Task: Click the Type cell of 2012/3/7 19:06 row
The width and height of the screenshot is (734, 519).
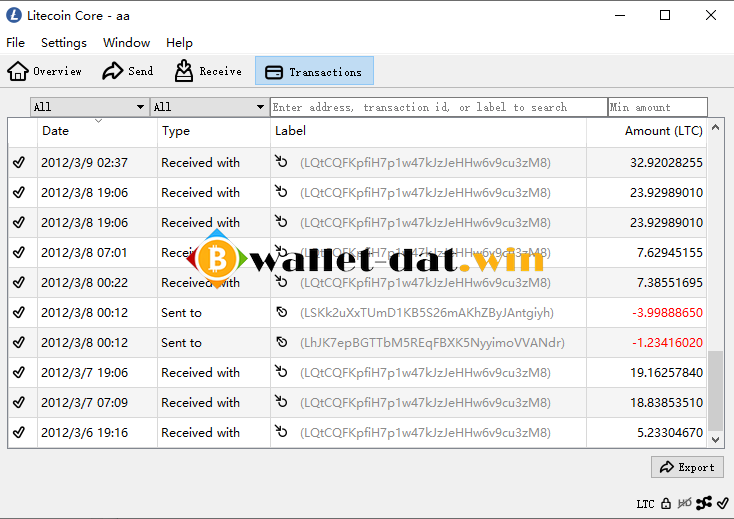Action: (x=214, y=373)
